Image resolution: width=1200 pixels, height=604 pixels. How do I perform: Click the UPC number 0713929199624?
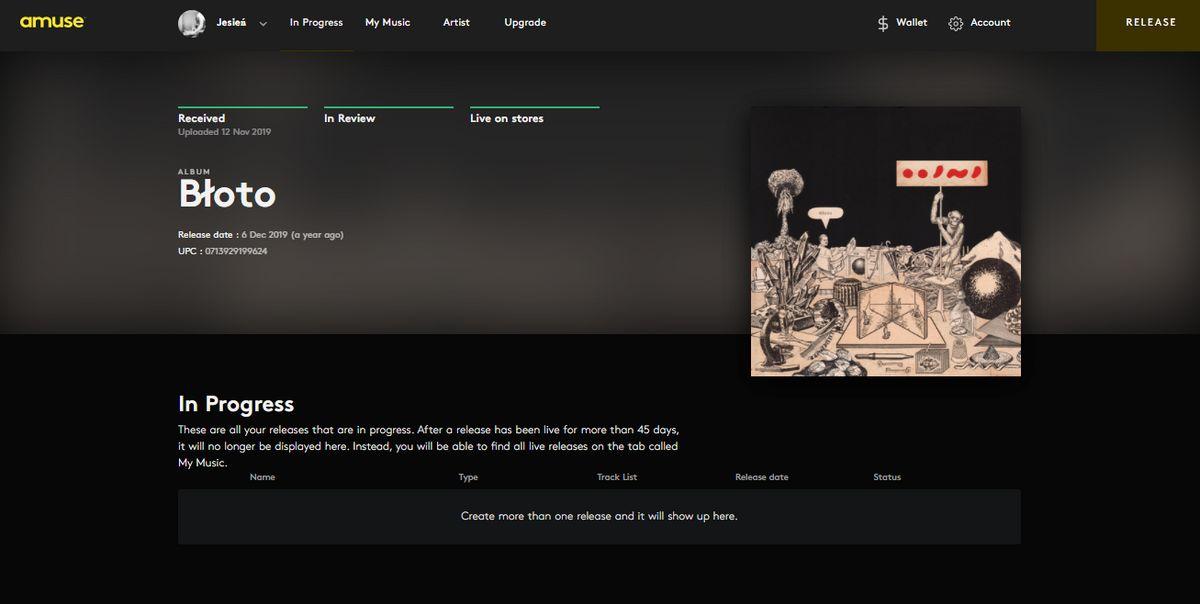click(236, 251)
